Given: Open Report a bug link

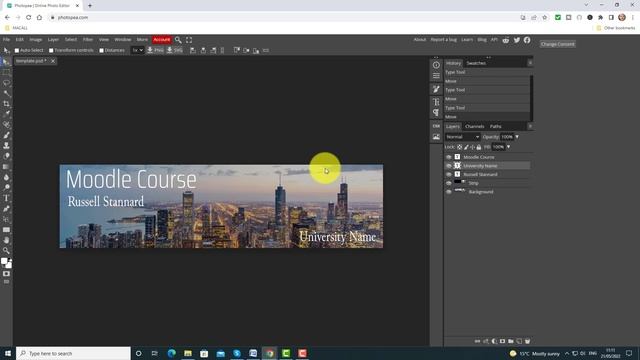Looking at the screenshot, I should click(444, 40).
